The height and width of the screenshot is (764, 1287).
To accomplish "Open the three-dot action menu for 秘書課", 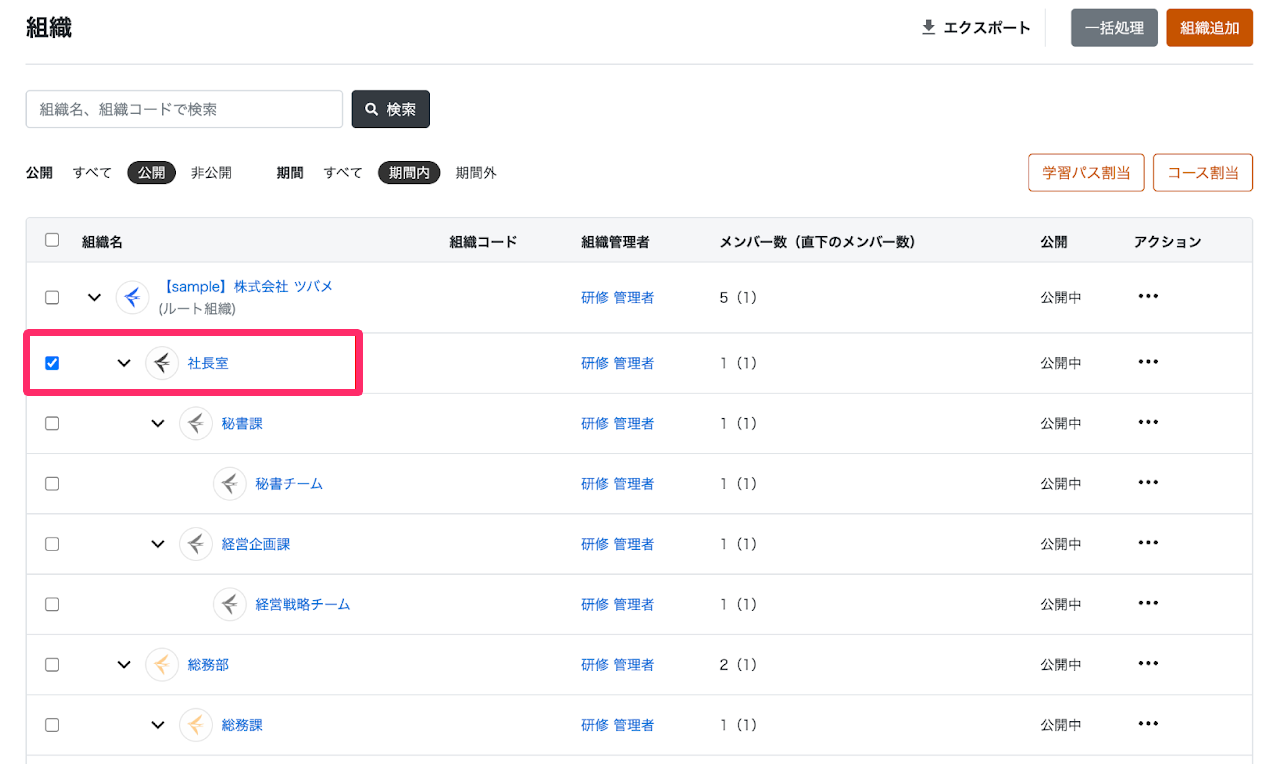I will [1148, 422].
